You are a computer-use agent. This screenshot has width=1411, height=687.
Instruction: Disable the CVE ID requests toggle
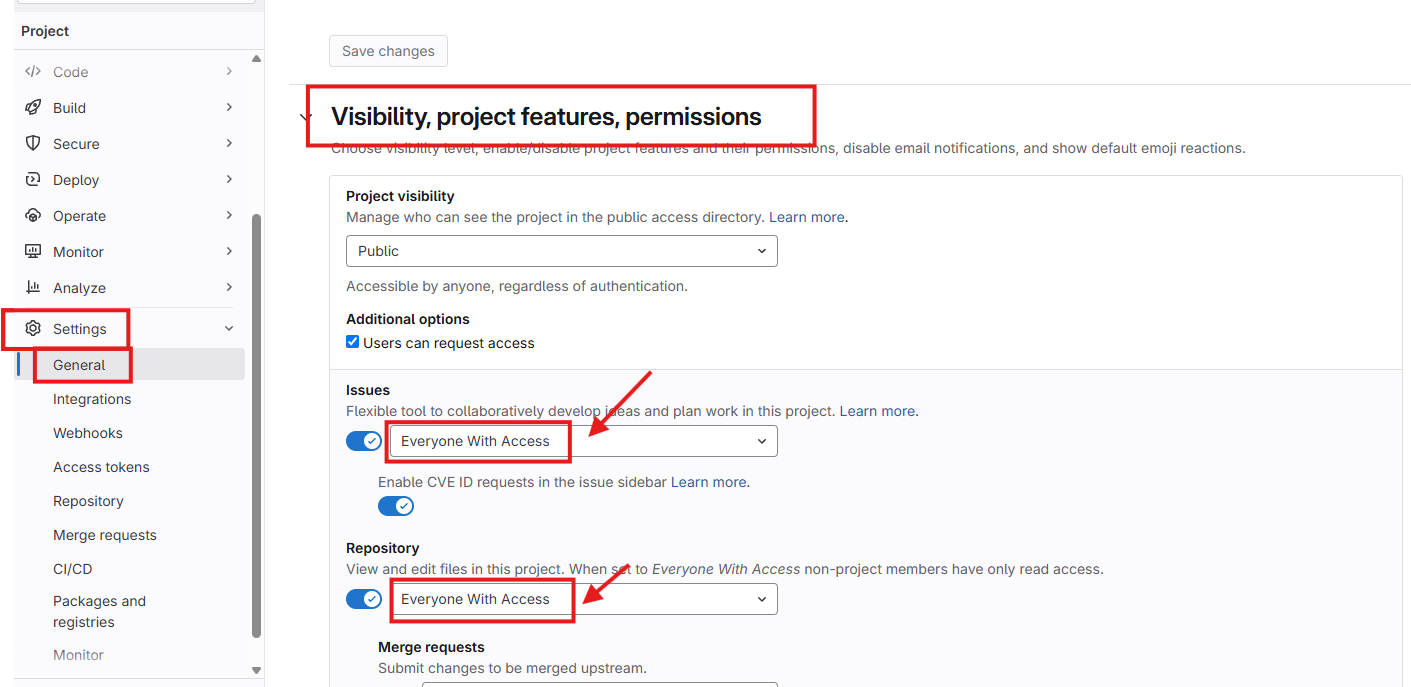pos(396,506)
